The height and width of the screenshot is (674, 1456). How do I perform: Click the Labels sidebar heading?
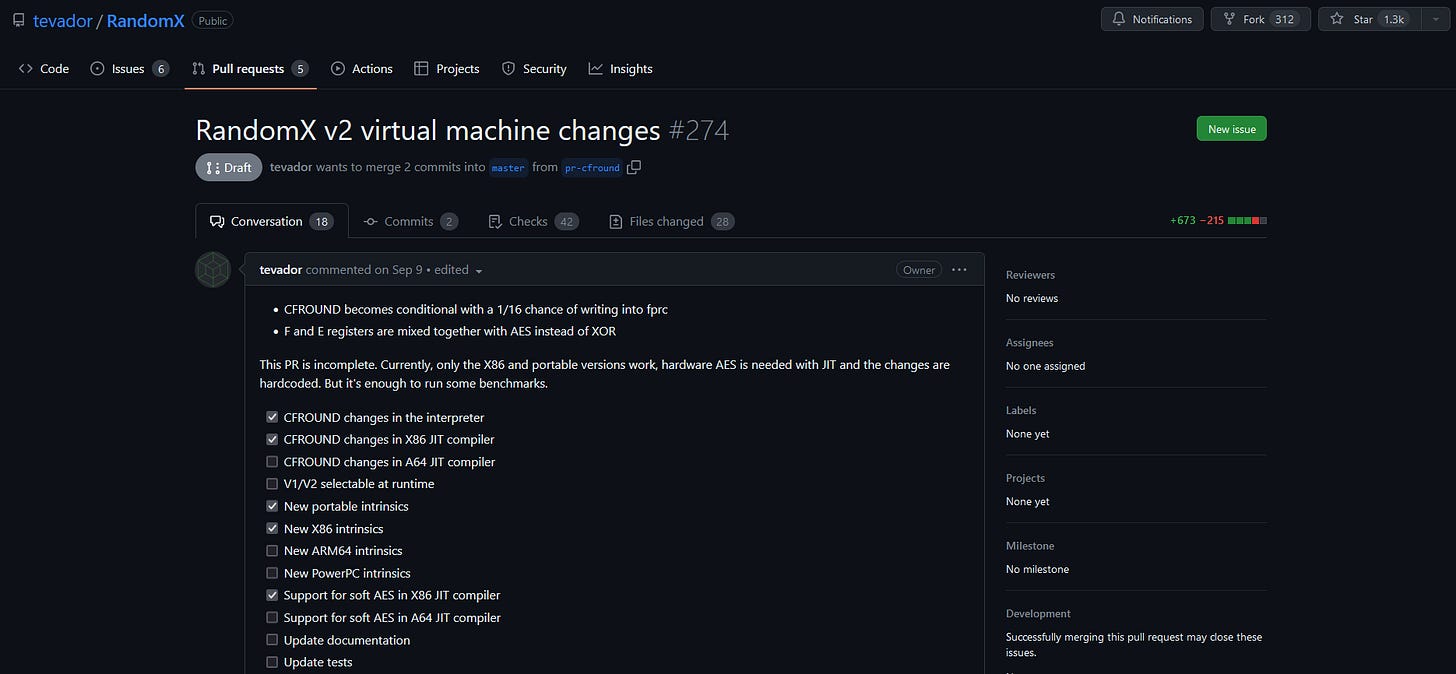pyautogui.click(x=1021, y=410)
